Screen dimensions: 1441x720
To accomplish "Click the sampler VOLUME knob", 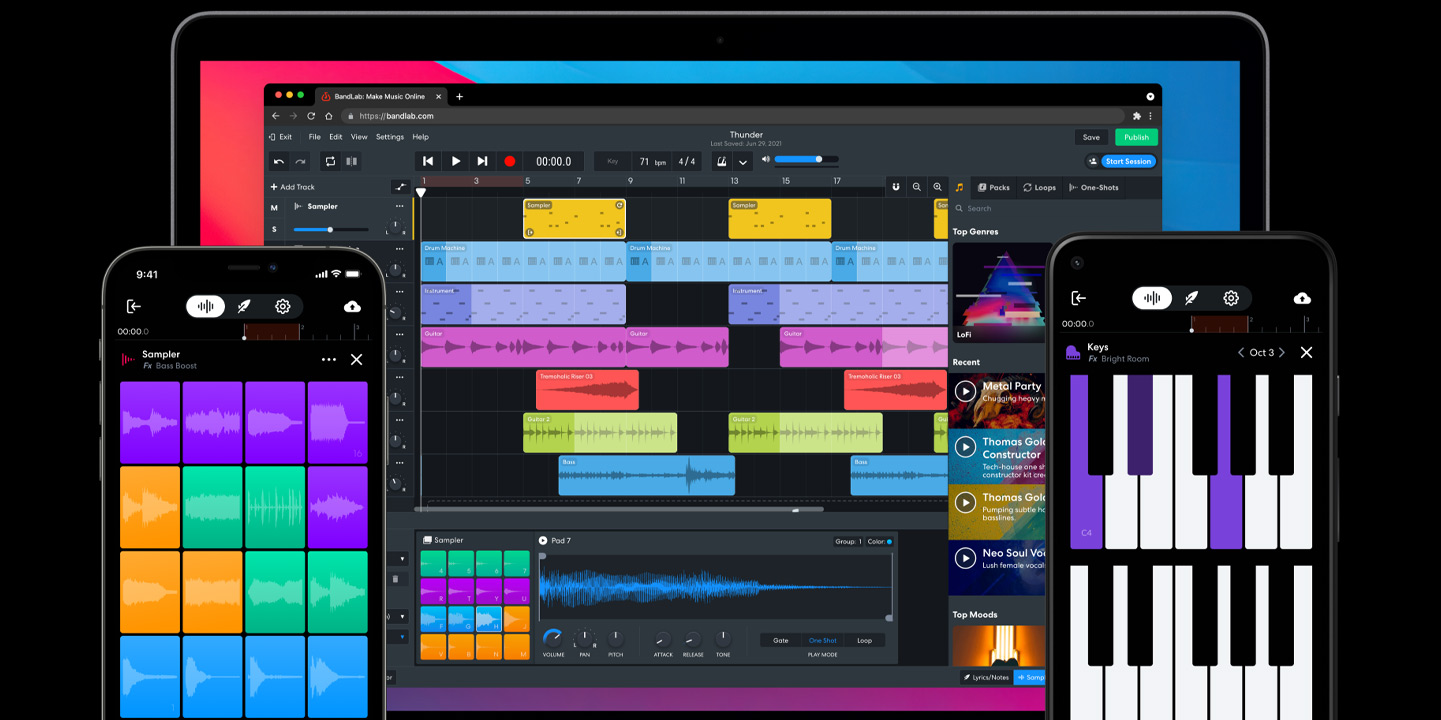I will (x=553, y=637).
